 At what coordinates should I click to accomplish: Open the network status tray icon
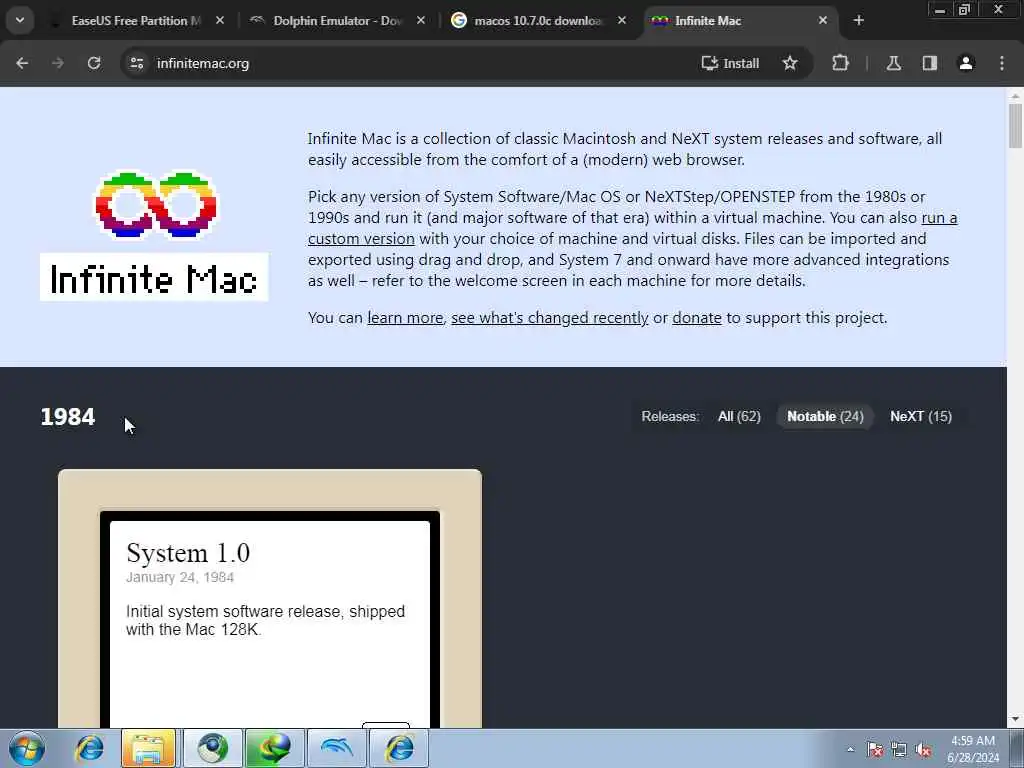coord(899,749)
